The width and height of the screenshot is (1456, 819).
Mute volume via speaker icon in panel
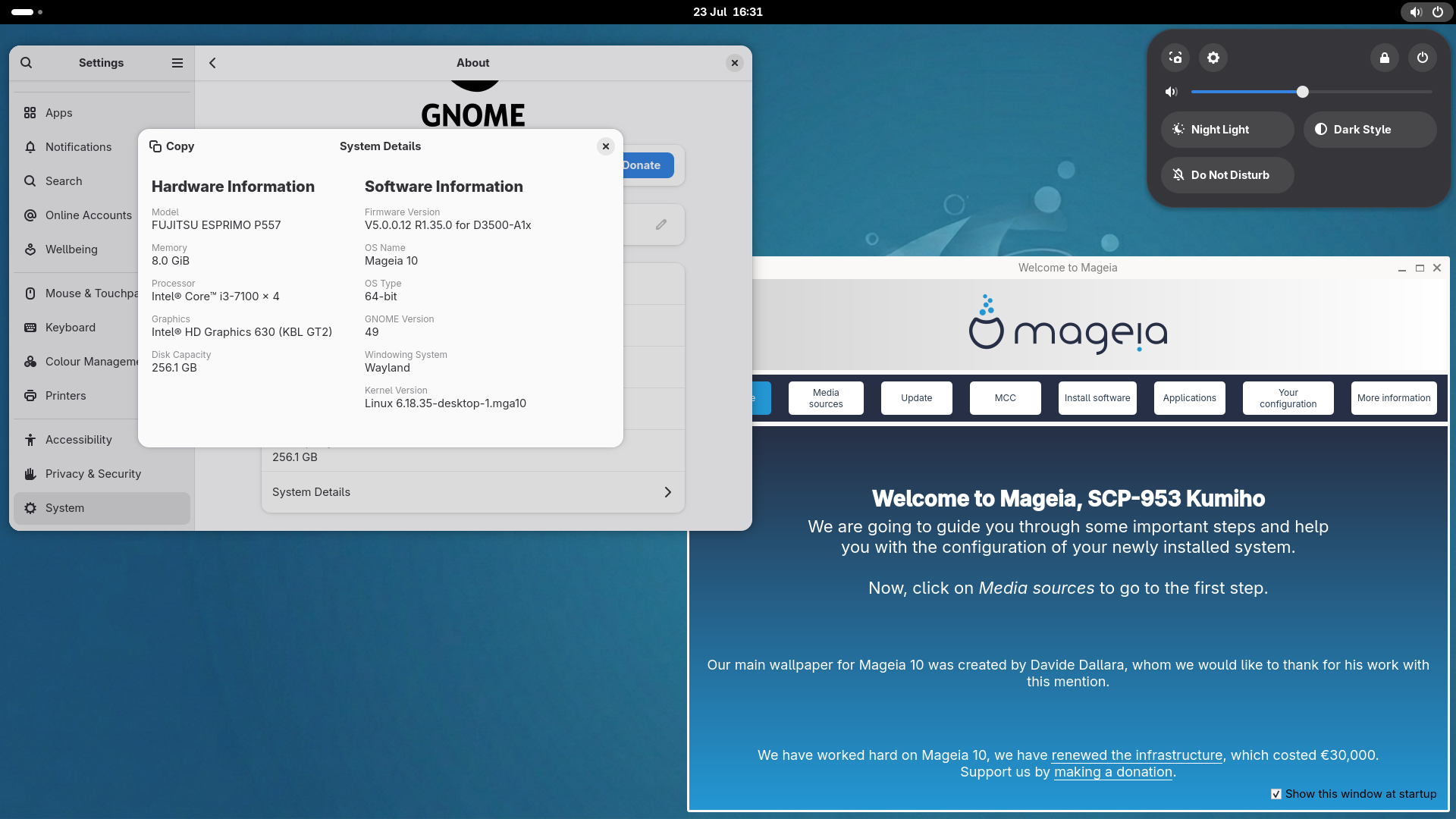coord(1172,92)
